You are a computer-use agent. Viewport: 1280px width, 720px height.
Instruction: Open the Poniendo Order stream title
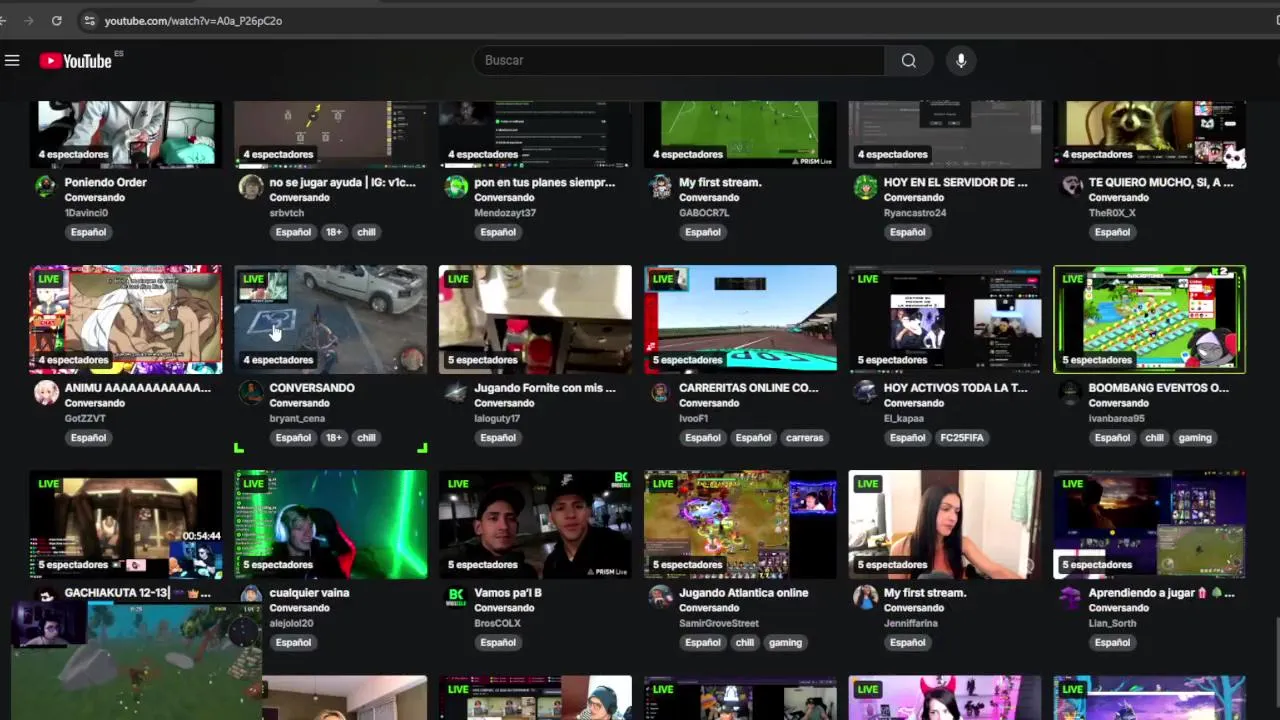(x=105, y=183)
